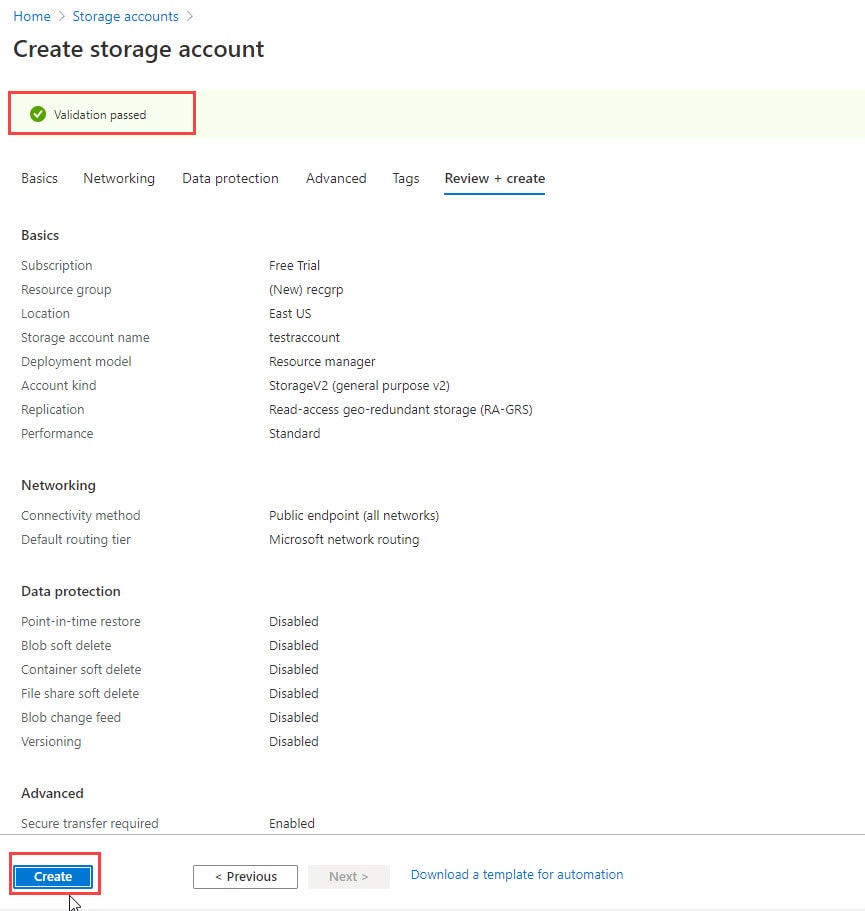Switch to the Basics tab
865x911 pixels.
click(39, 178)
